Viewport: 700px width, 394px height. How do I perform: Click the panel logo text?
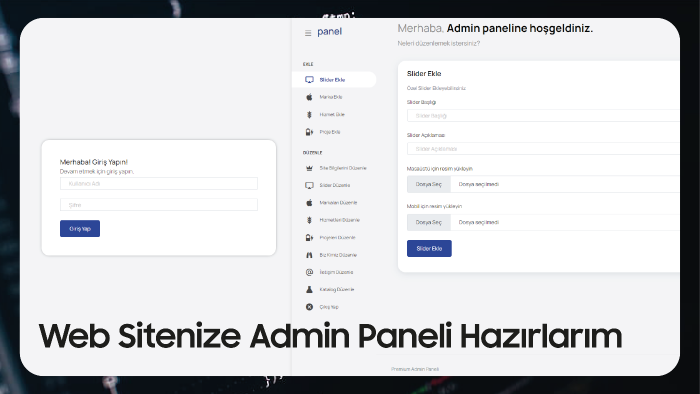pyautogui.click(x=329, y=32)
